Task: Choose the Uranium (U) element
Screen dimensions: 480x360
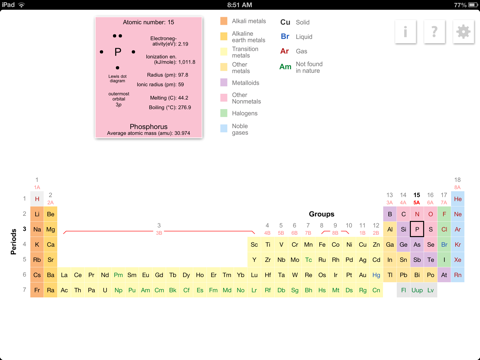Action: click(105, 290)
